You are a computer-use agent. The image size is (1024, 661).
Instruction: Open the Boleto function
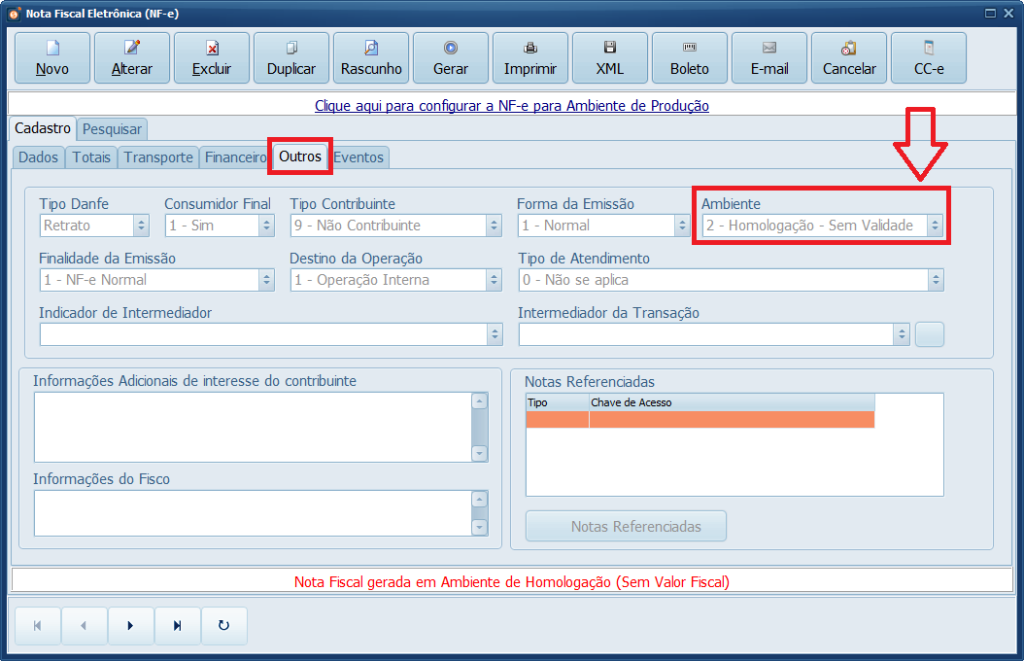(x=690, y=58)
